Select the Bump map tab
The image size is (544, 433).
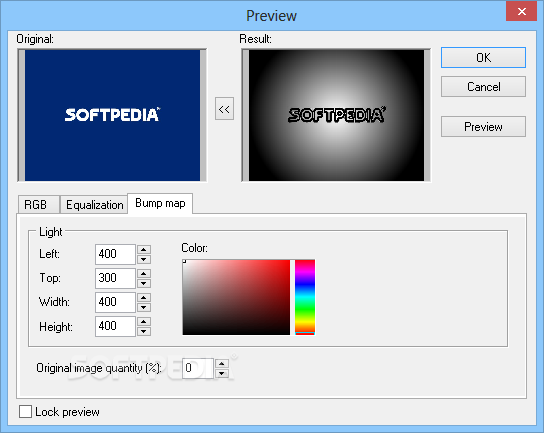(160, 203)
